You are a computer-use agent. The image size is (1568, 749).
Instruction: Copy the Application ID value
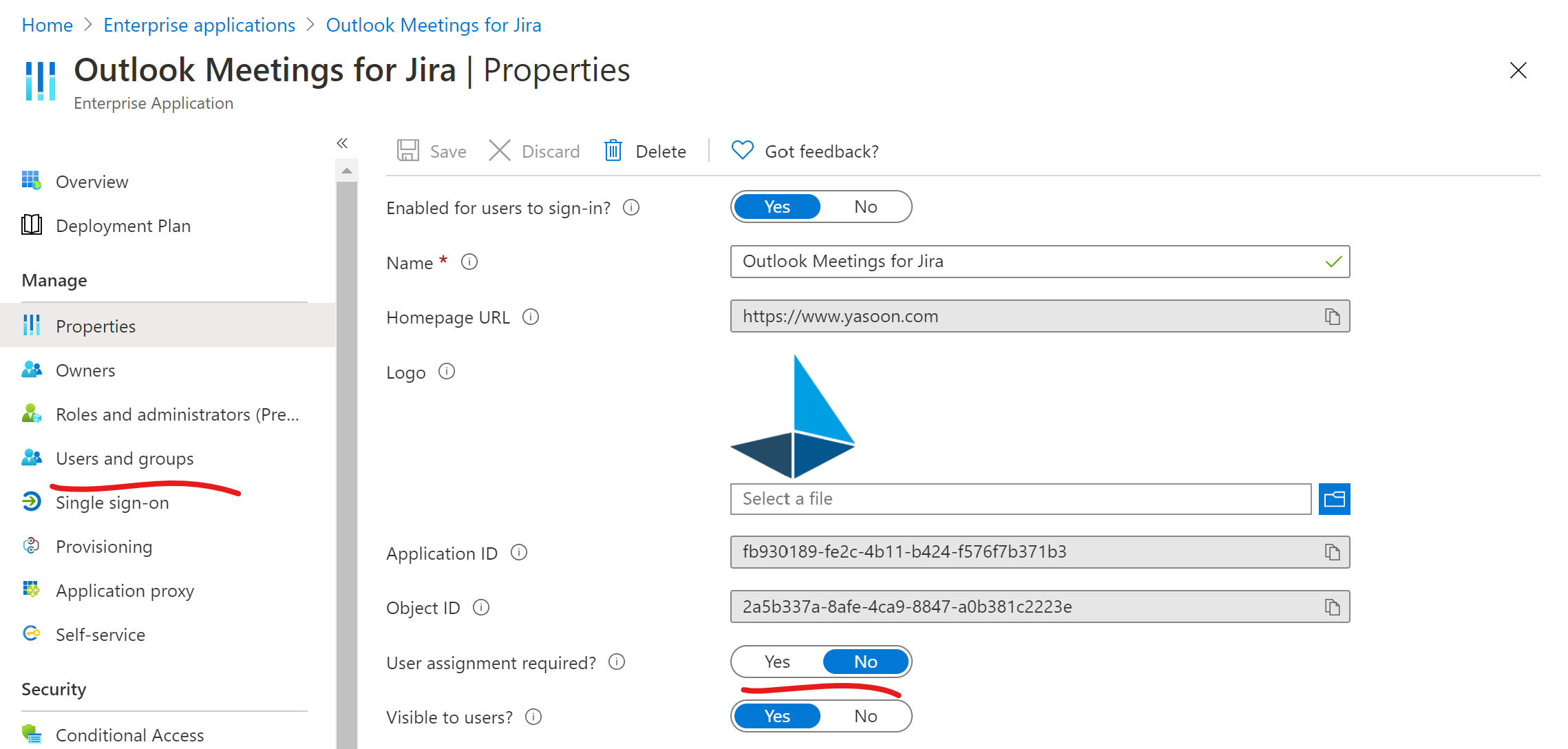coord(1333,551)
